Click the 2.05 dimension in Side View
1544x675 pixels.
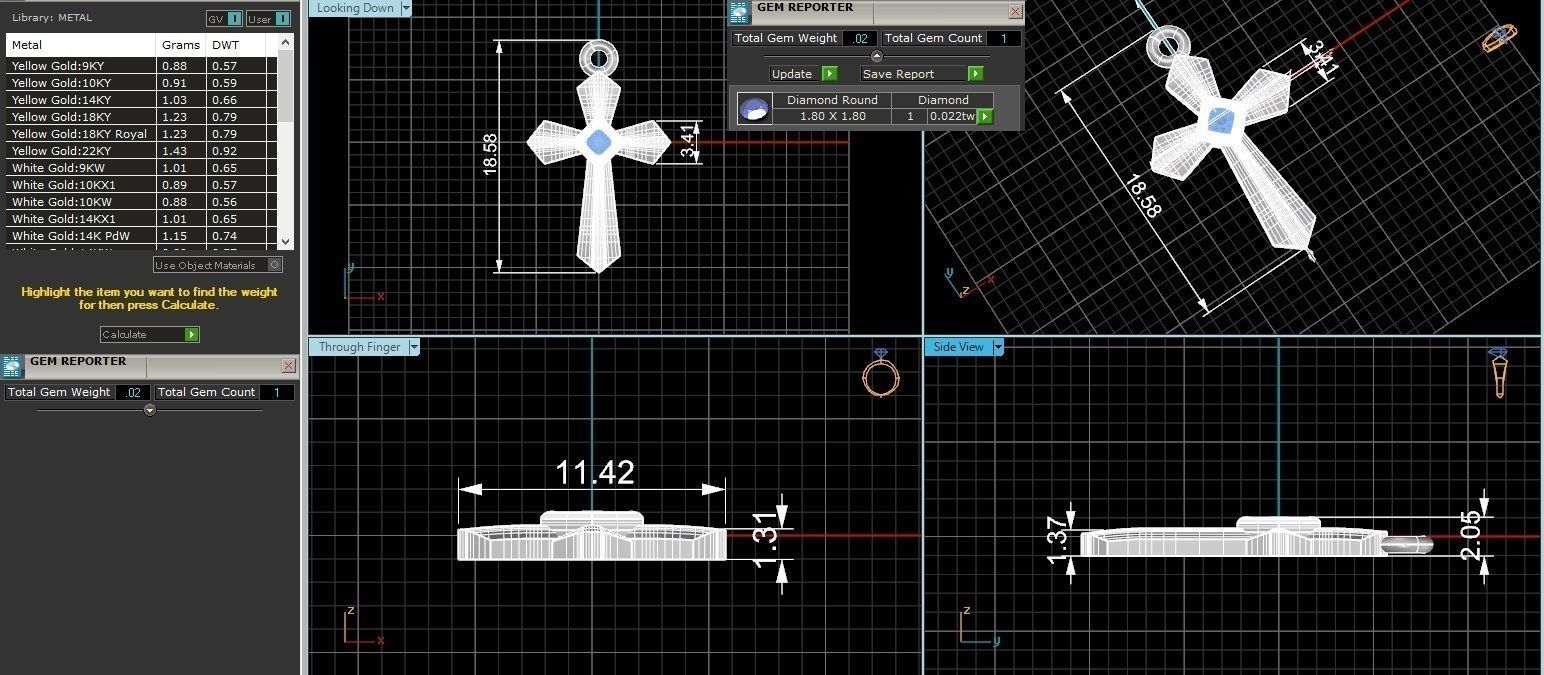tap(1472, 536)
